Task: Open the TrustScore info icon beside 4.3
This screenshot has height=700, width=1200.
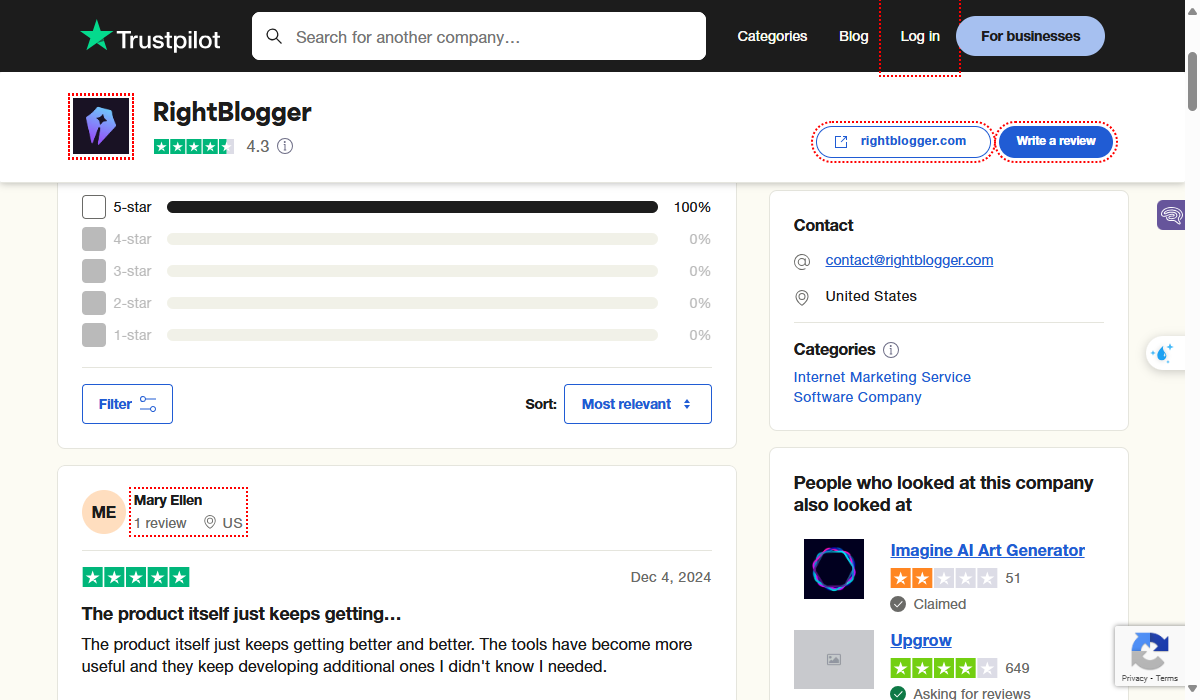Action: 285,147
